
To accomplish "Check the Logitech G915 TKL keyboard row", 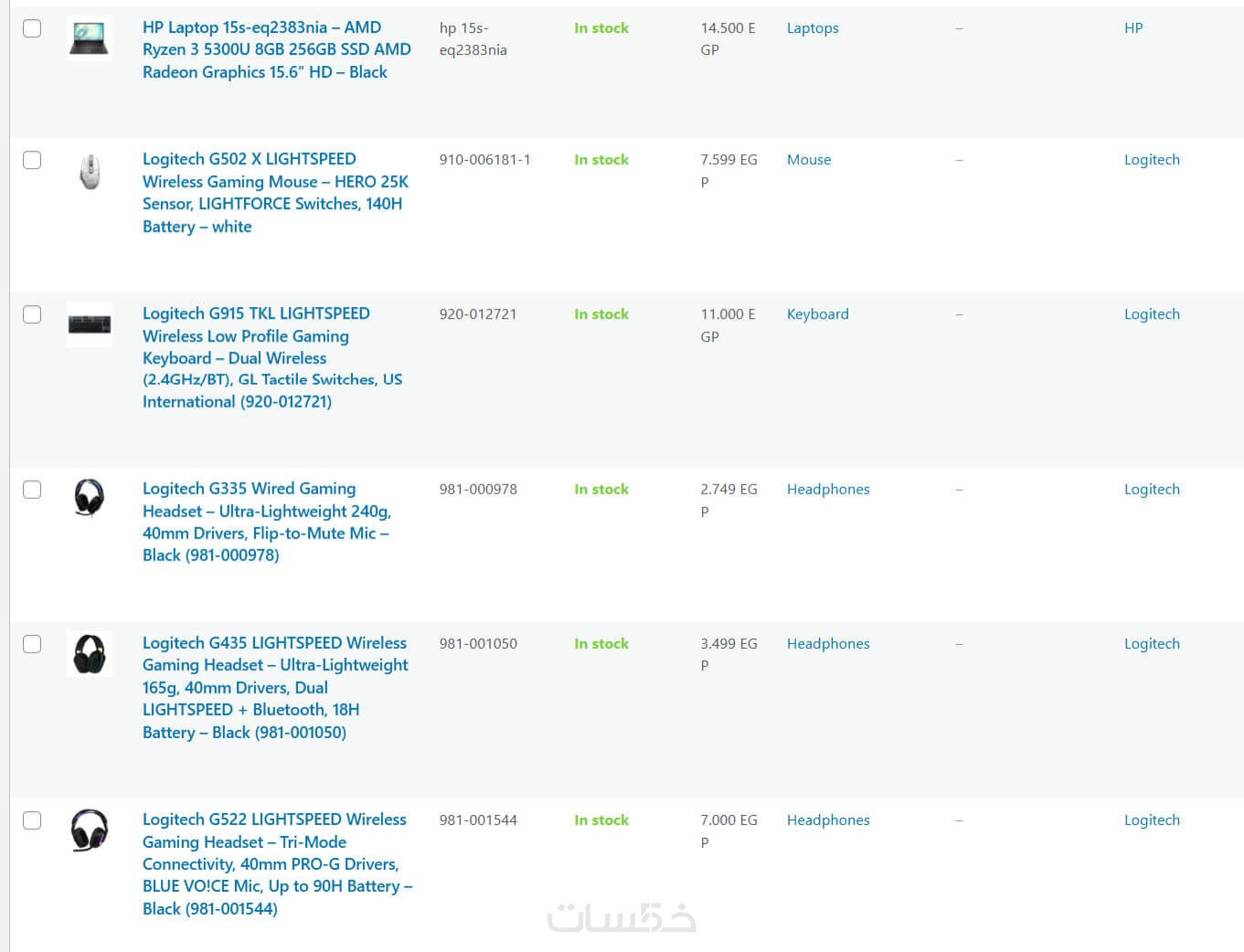I will [32, 314].
